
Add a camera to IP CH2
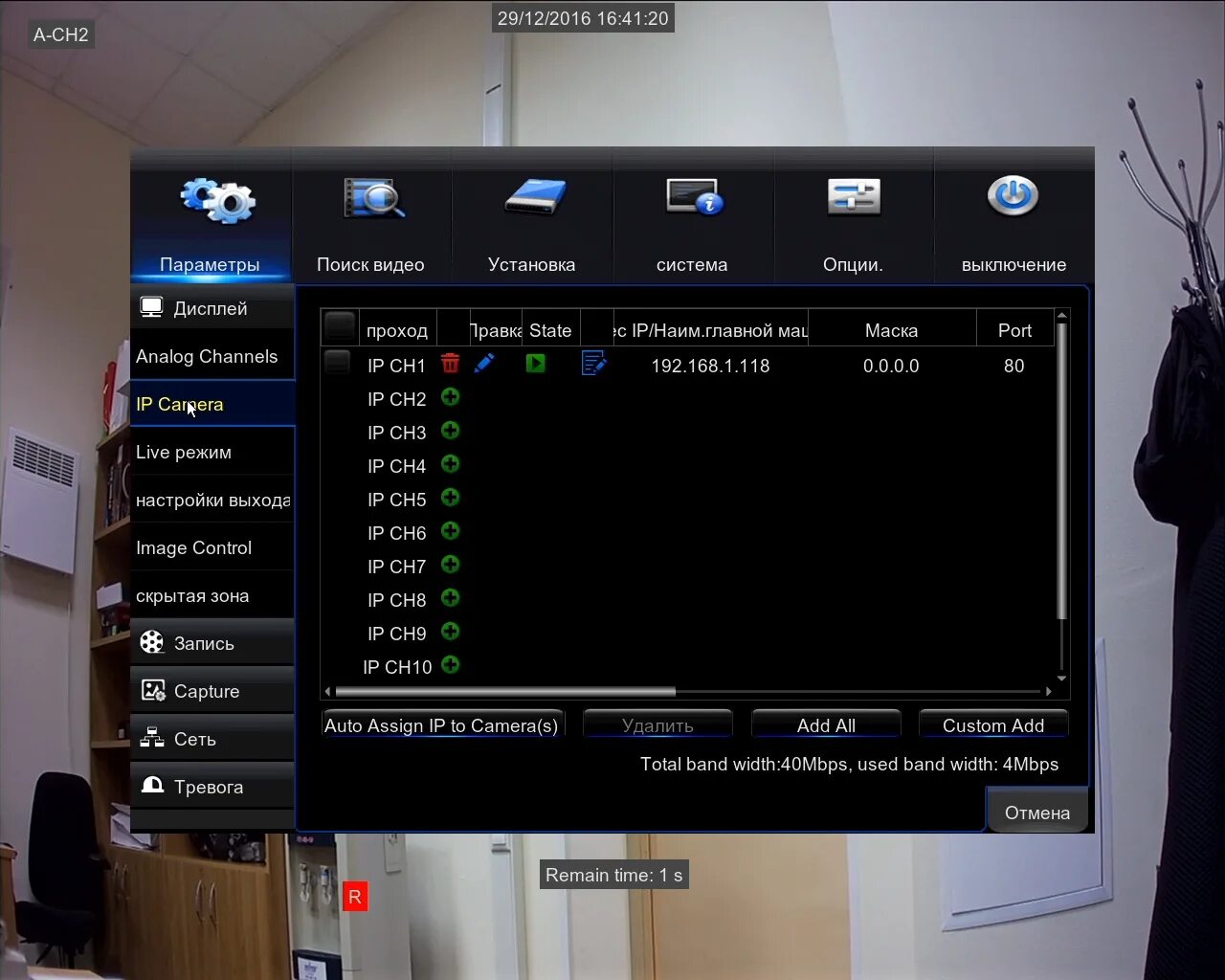[450, 397]
